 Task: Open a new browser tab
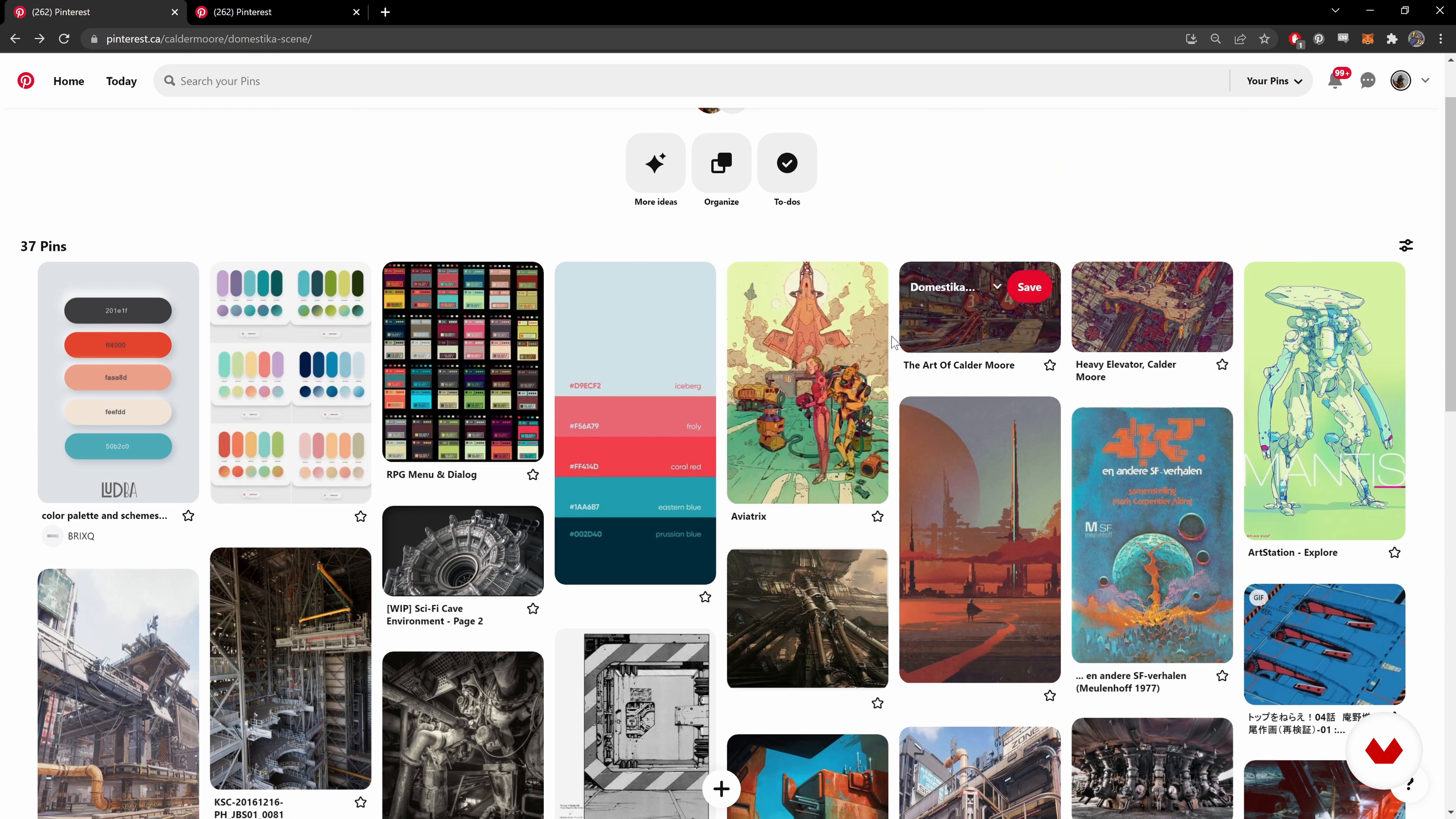[x=385, y=12]
